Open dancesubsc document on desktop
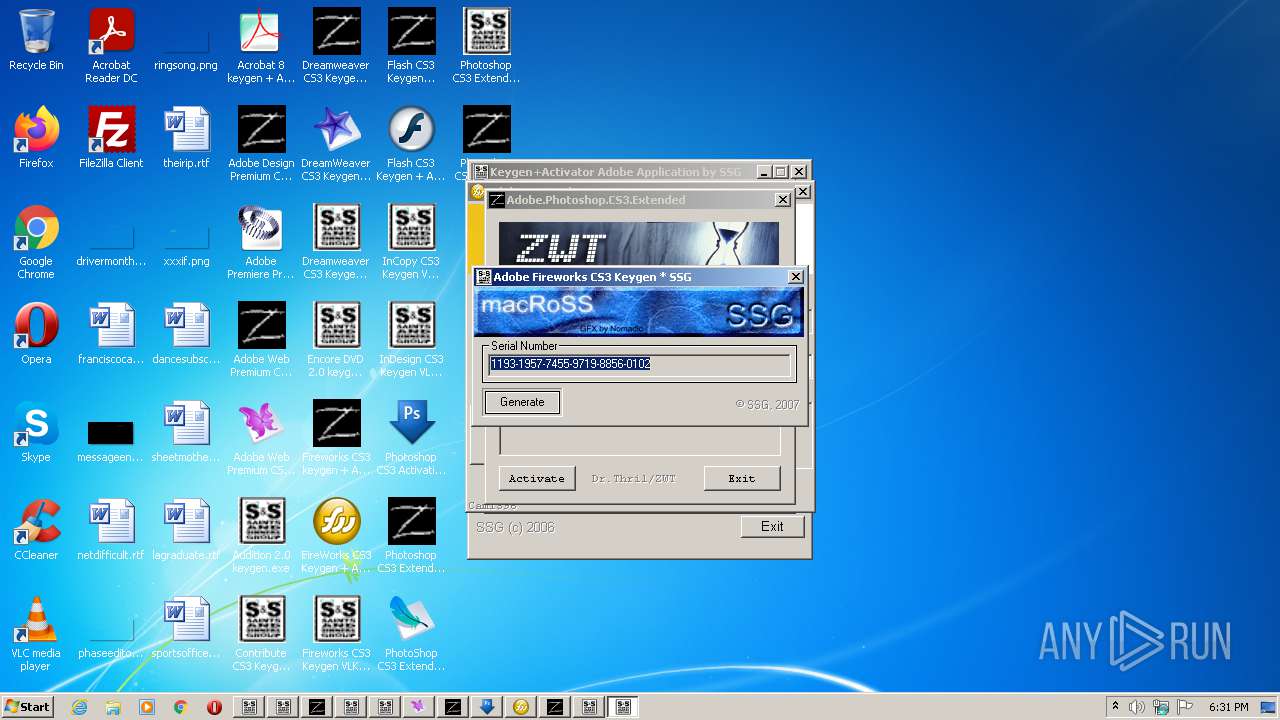Screen dimensions: 1280x720 coord(186,334)
